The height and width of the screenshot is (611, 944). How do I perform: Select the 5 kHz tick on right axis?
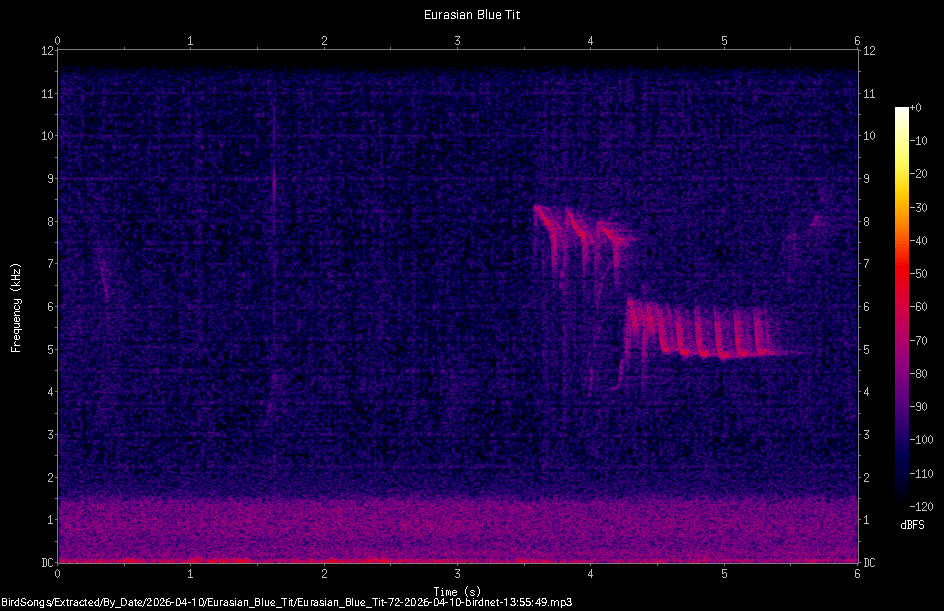point(866,349)
